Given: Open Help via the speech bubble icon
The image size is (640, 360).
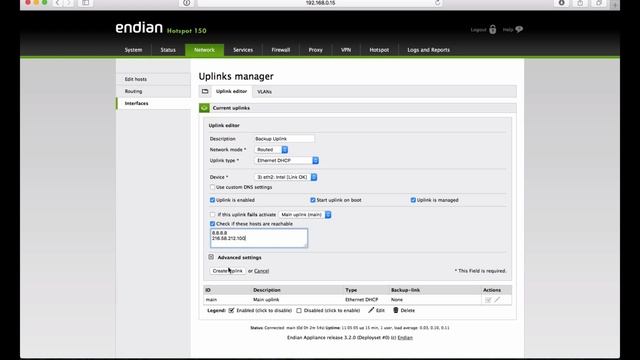Looking at the screenshot, I should [519, 29].
